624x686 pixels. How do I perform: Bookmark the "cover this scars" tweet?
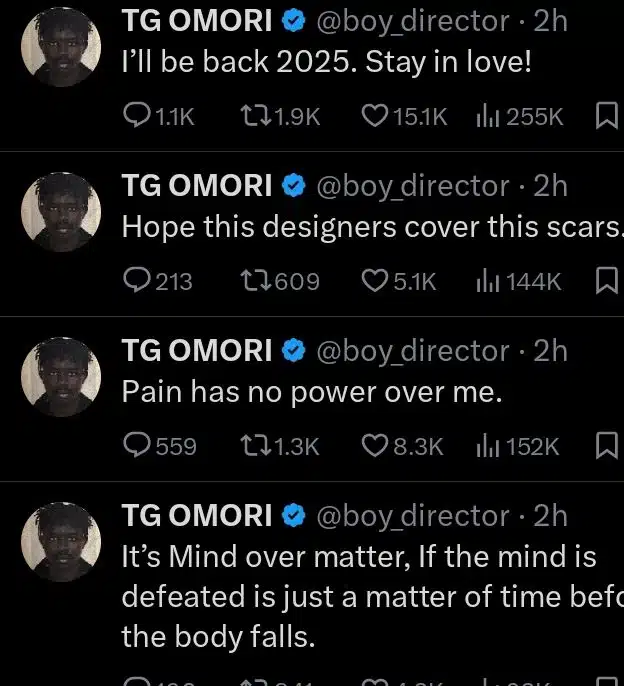[606, 282]
